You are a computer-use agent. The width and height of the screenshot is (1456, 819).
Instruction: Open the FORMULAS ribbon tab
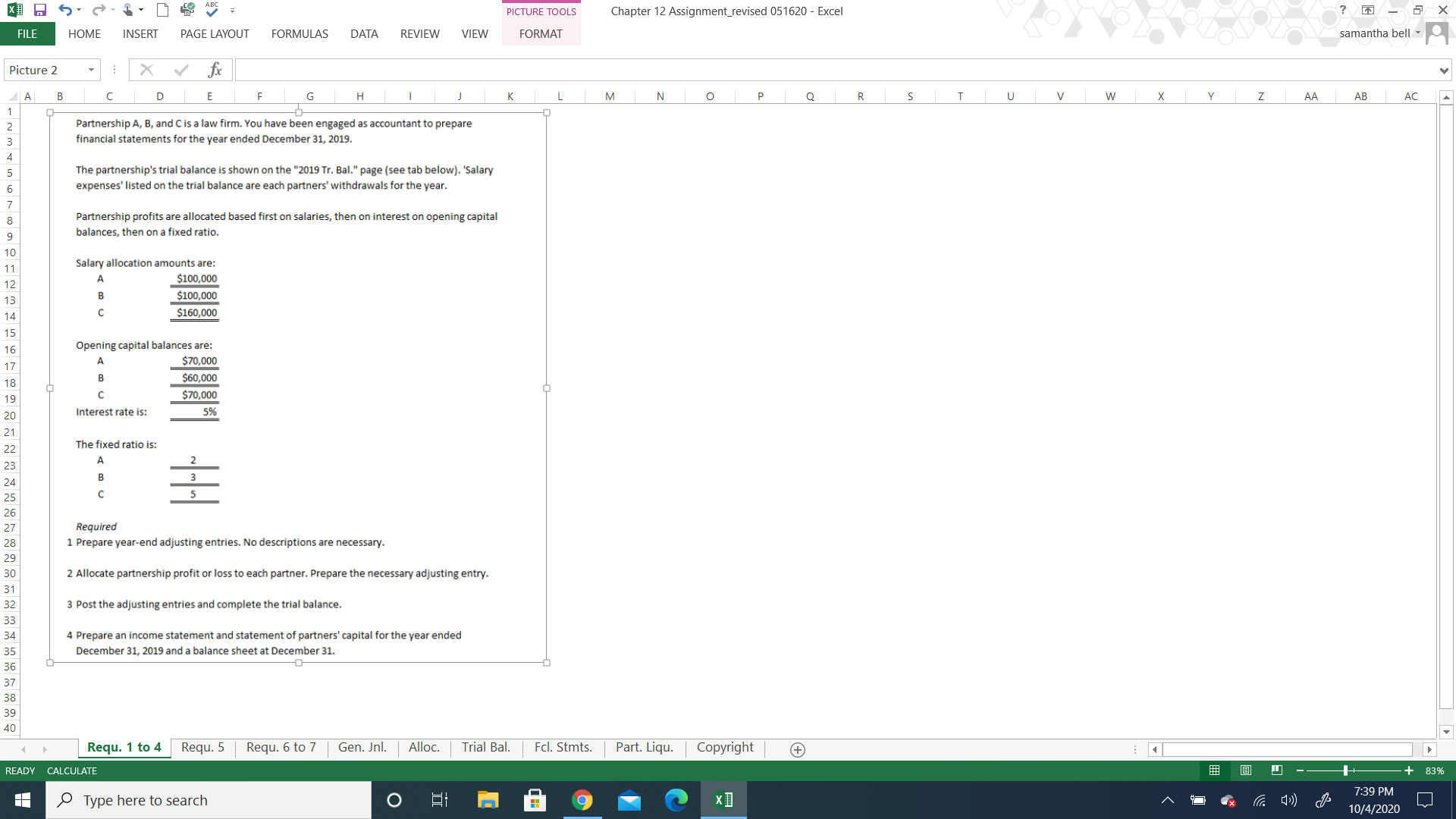point(300,33)
